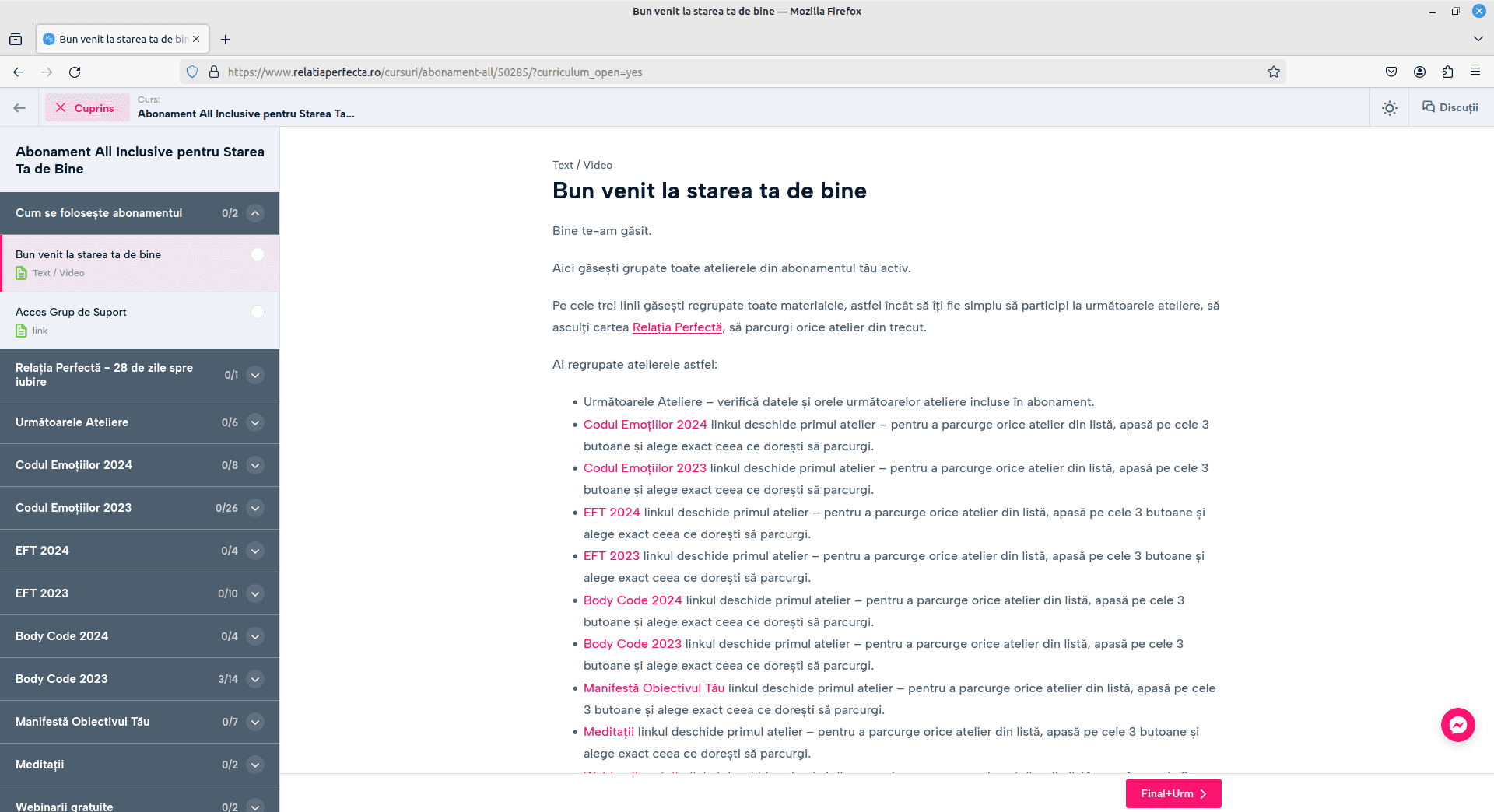Toggle light/dark mode sun icon
This screenshot has width=1494, height=812.
pyautogui.click(x=1390, y=108)
